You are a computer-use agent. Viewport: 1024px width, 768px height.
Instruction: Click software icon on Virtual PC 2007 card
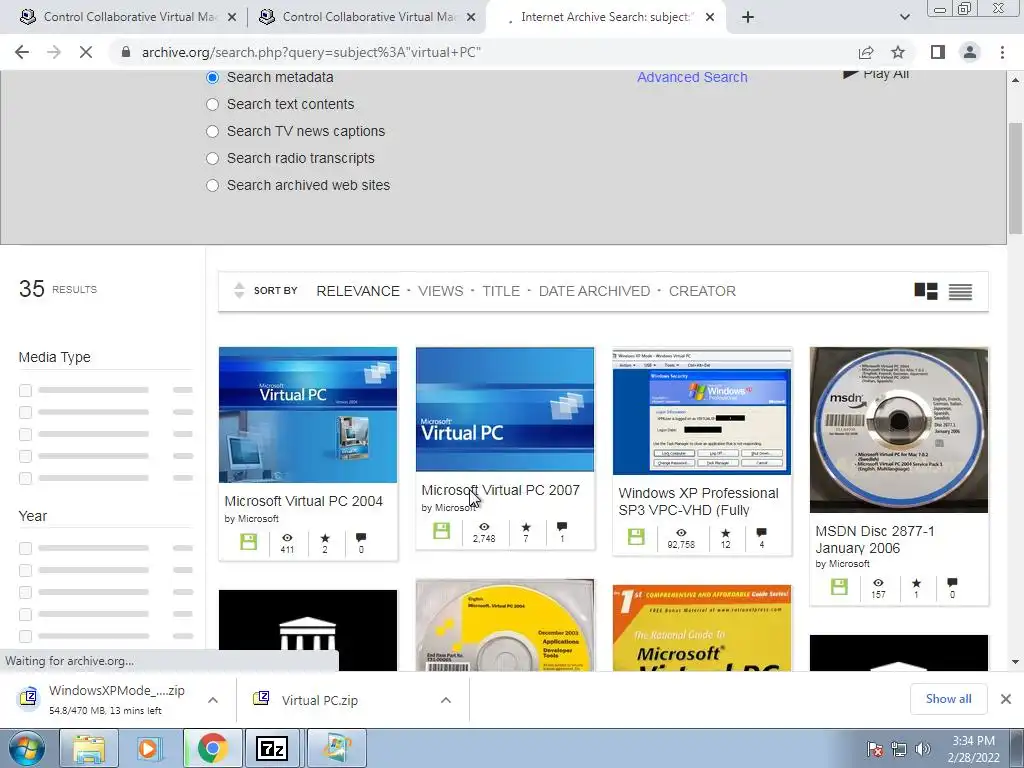click(441, 530)
